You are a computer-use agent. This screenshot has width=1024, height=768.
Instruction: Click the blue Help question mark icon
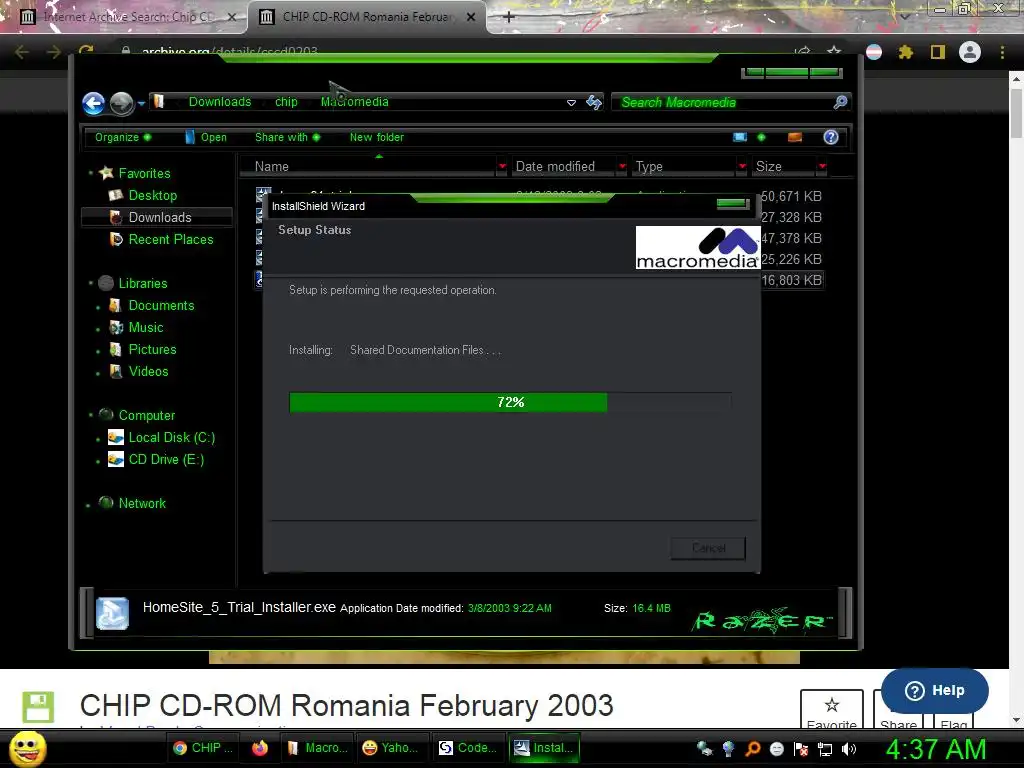pyautogui.click(x=831, y=137)
